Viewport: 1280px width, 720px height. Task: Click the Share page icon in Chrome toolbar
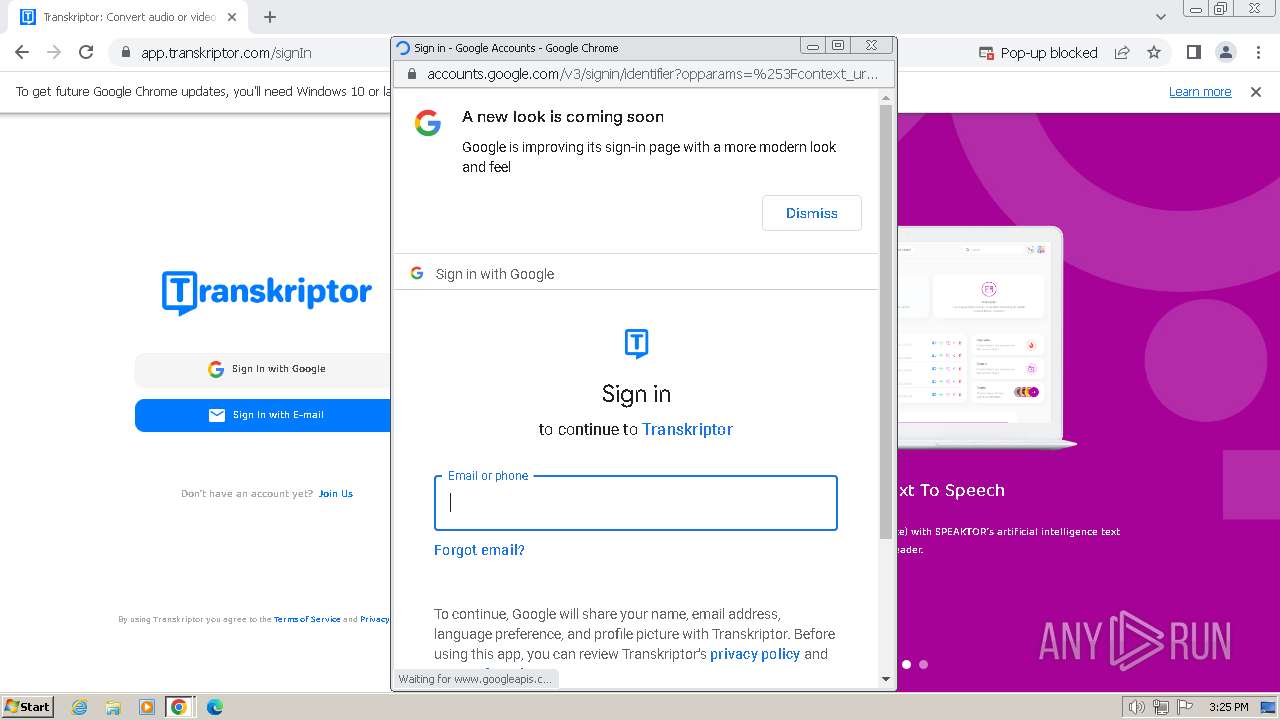(x=1122, y=52)
